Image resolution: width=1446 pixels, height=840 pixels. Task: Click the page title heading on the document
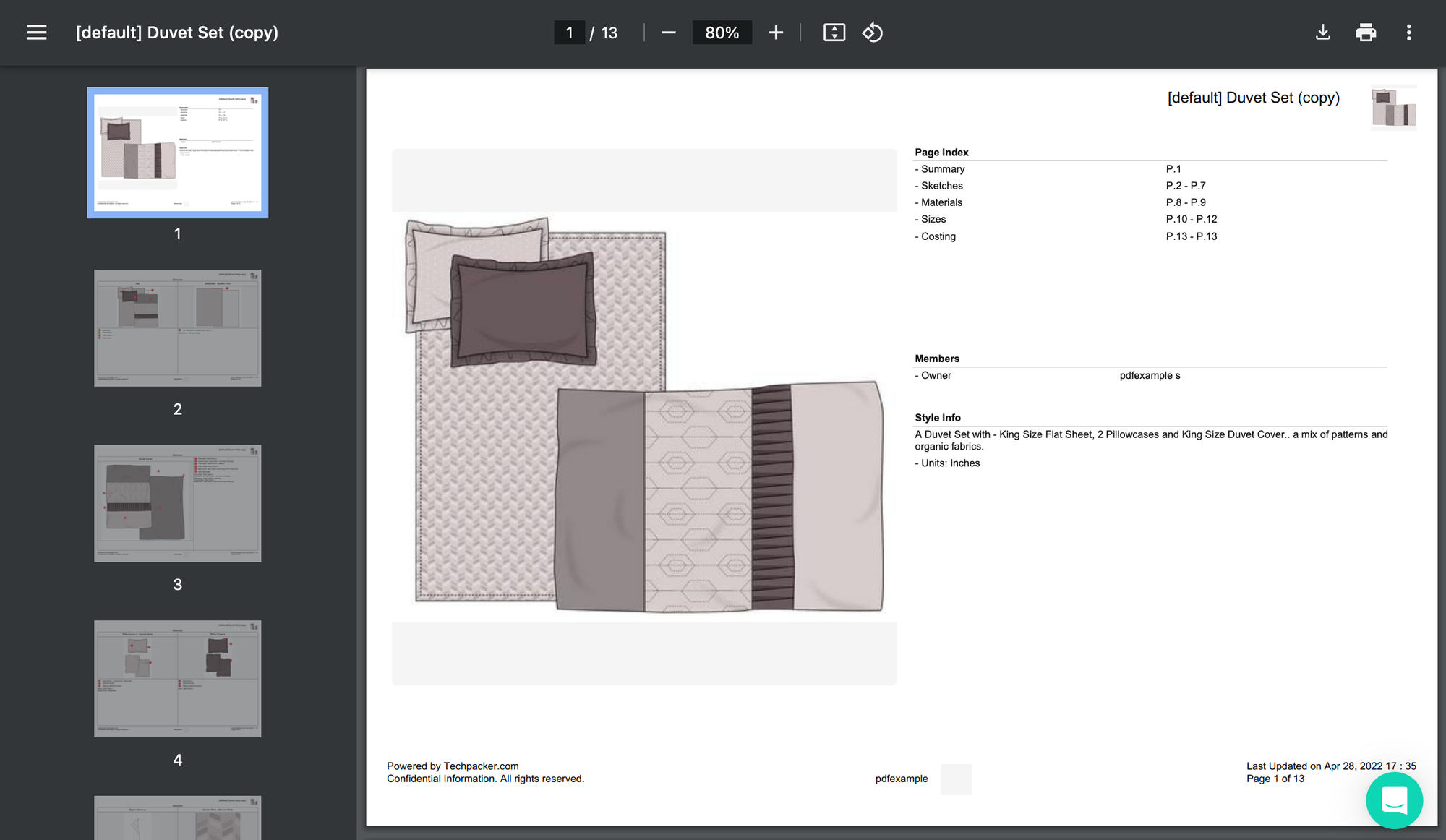(x=1254, y=98)
